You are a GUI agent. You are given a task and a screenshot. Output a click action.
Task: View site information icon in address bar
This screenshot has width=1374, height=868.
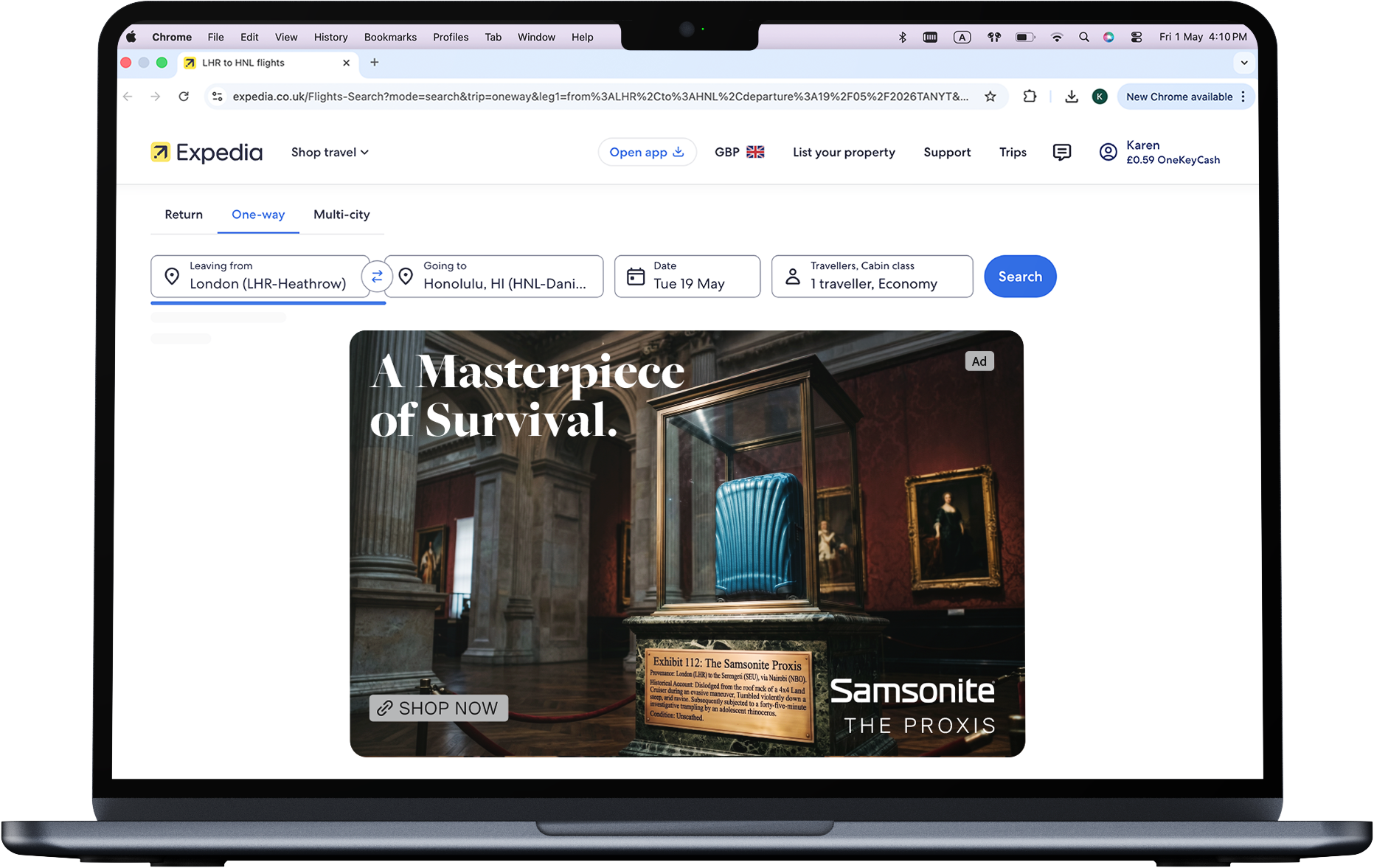pos(217,97)
